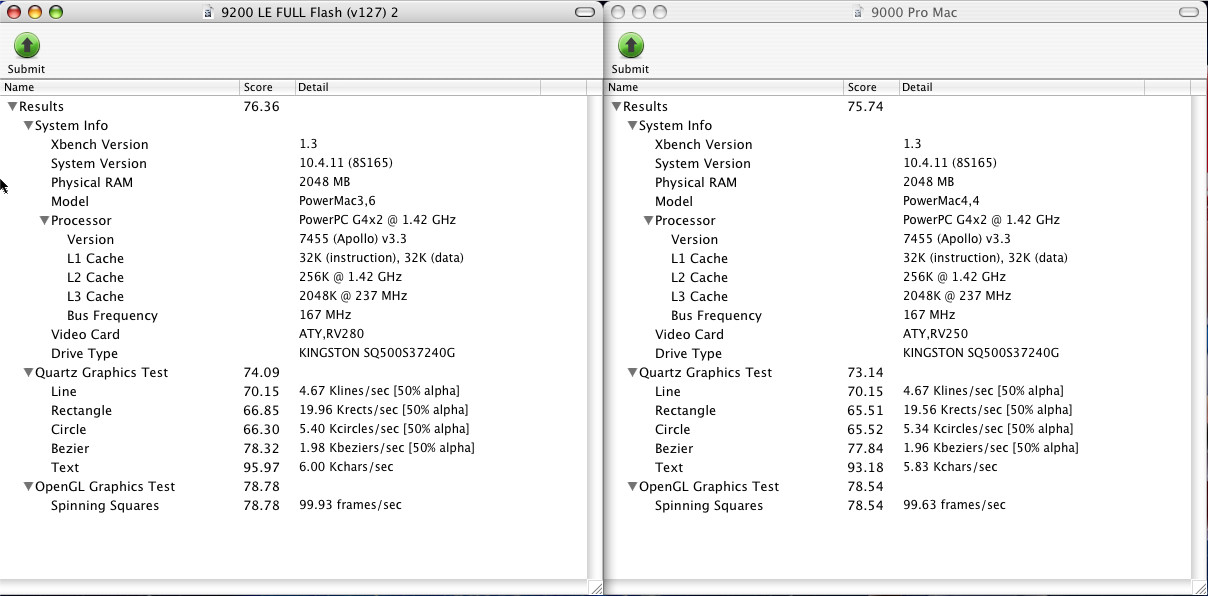Collapse Results tree in 9200 LE window
This screenshot has width=1208, height=596.
coord(12,106)
